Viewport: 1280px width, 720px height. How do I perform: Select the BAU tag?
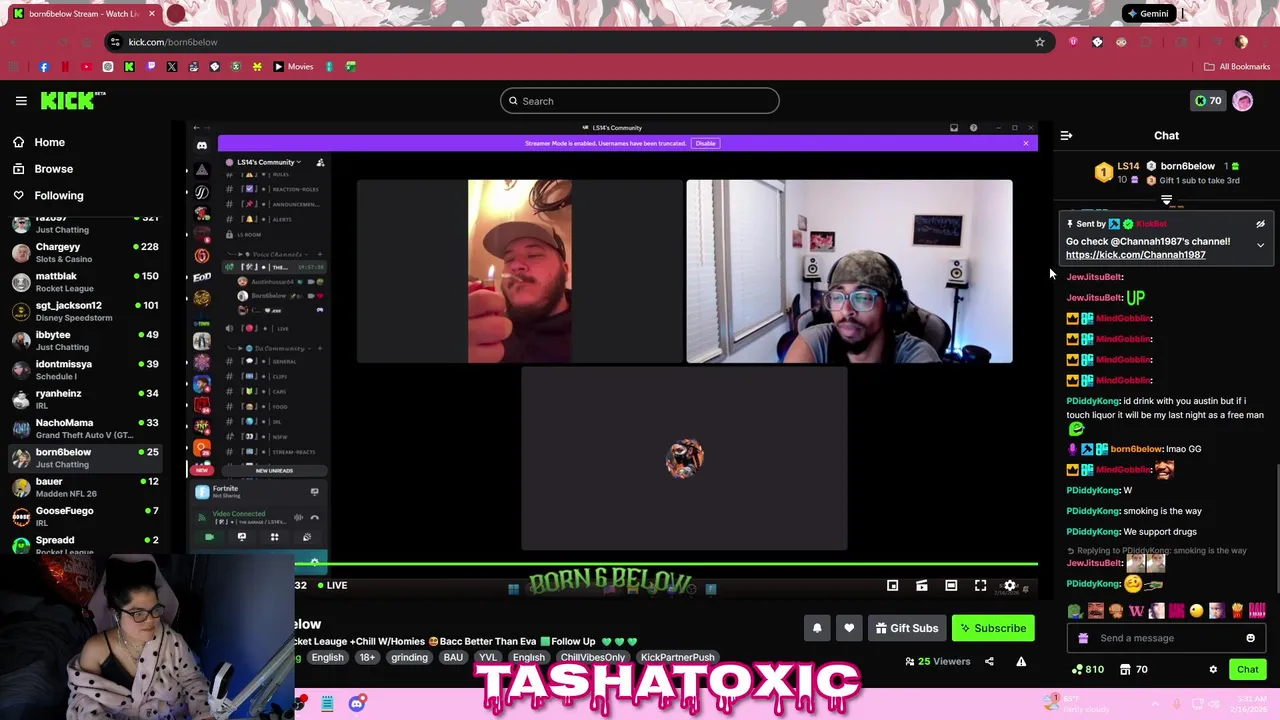pos(453,658)
